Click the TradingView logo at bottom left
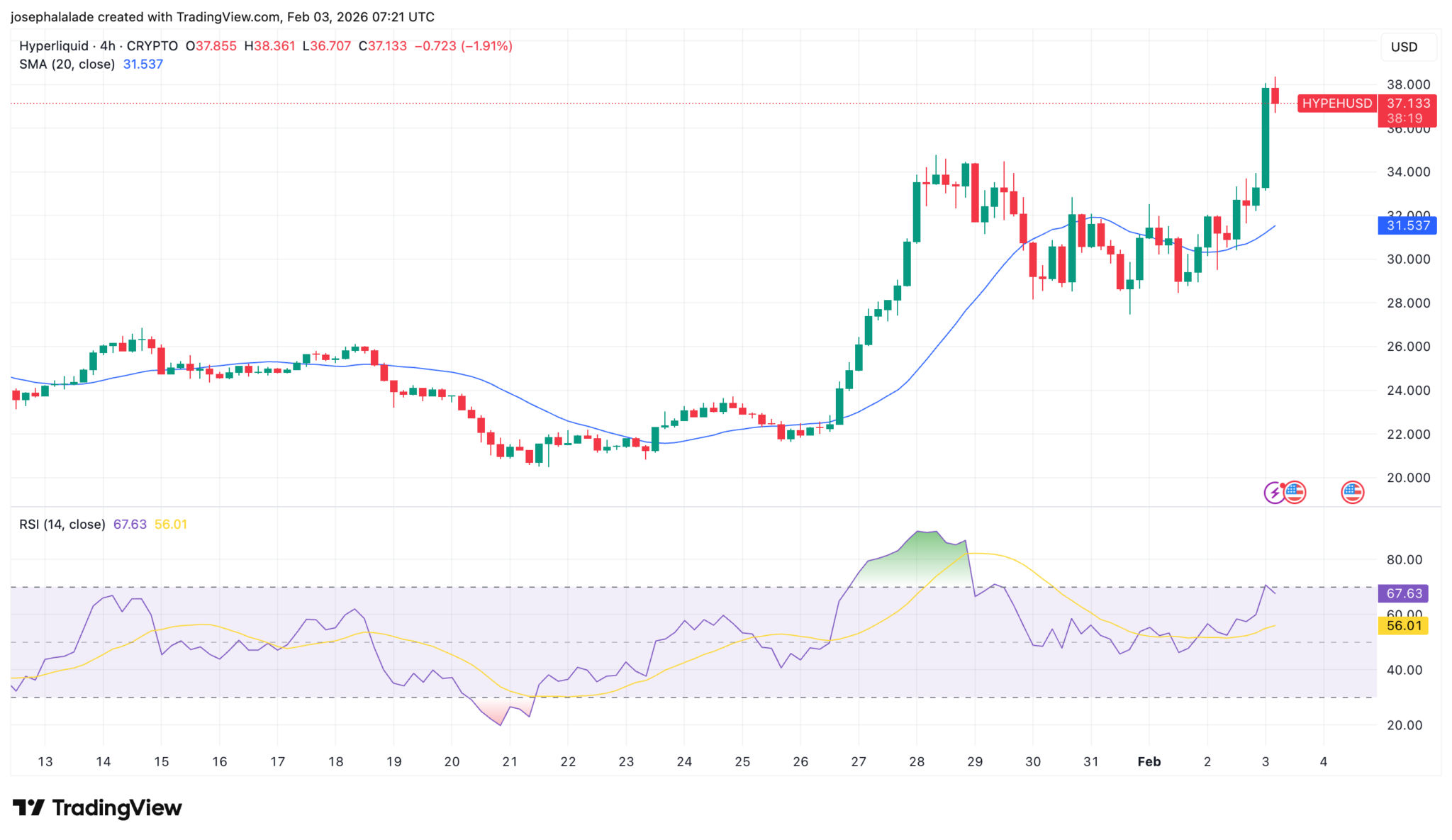 97,807
